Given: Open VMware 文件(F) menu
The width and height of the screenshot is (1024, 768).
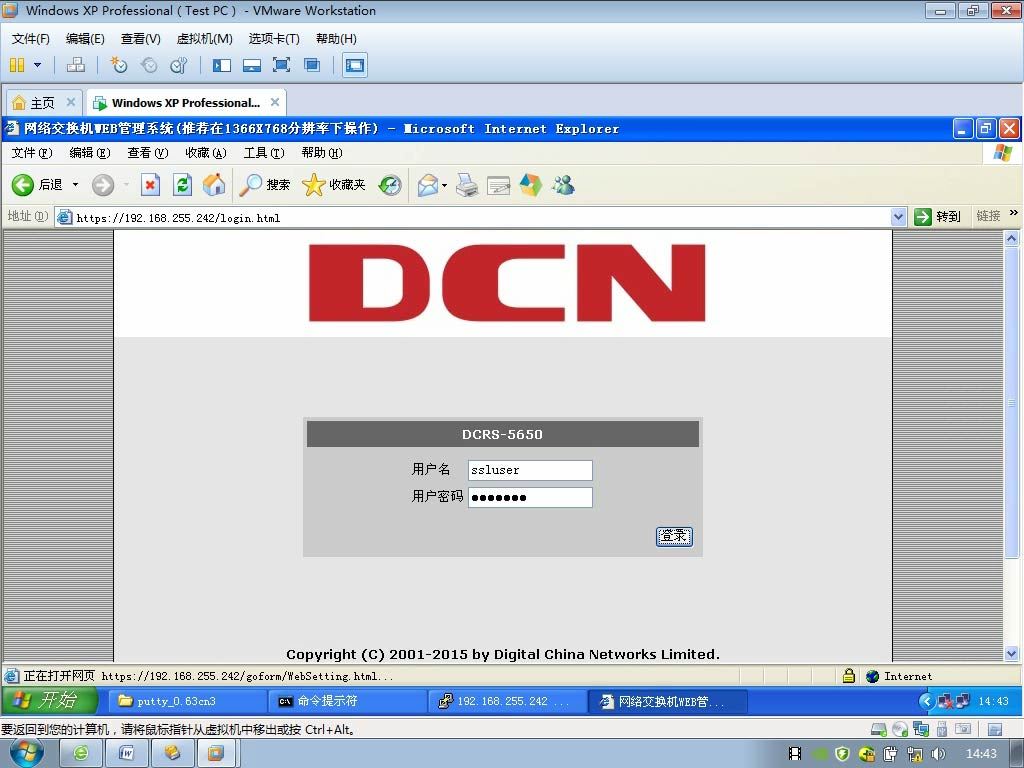Looking at the screenshot, I should pyautogui.click(x=31, y=39).
